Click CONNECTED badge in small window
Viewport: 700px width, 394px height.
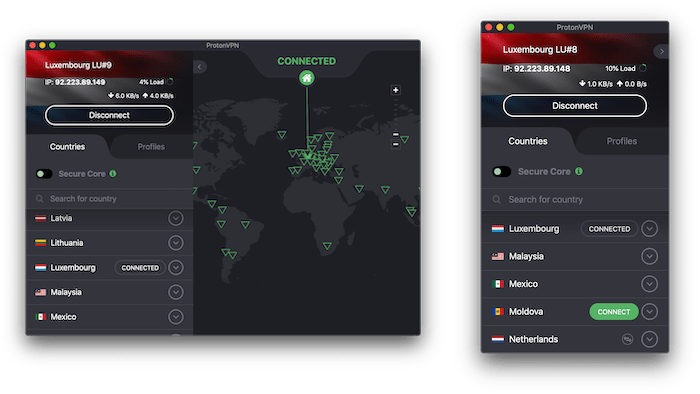[609, 229]
